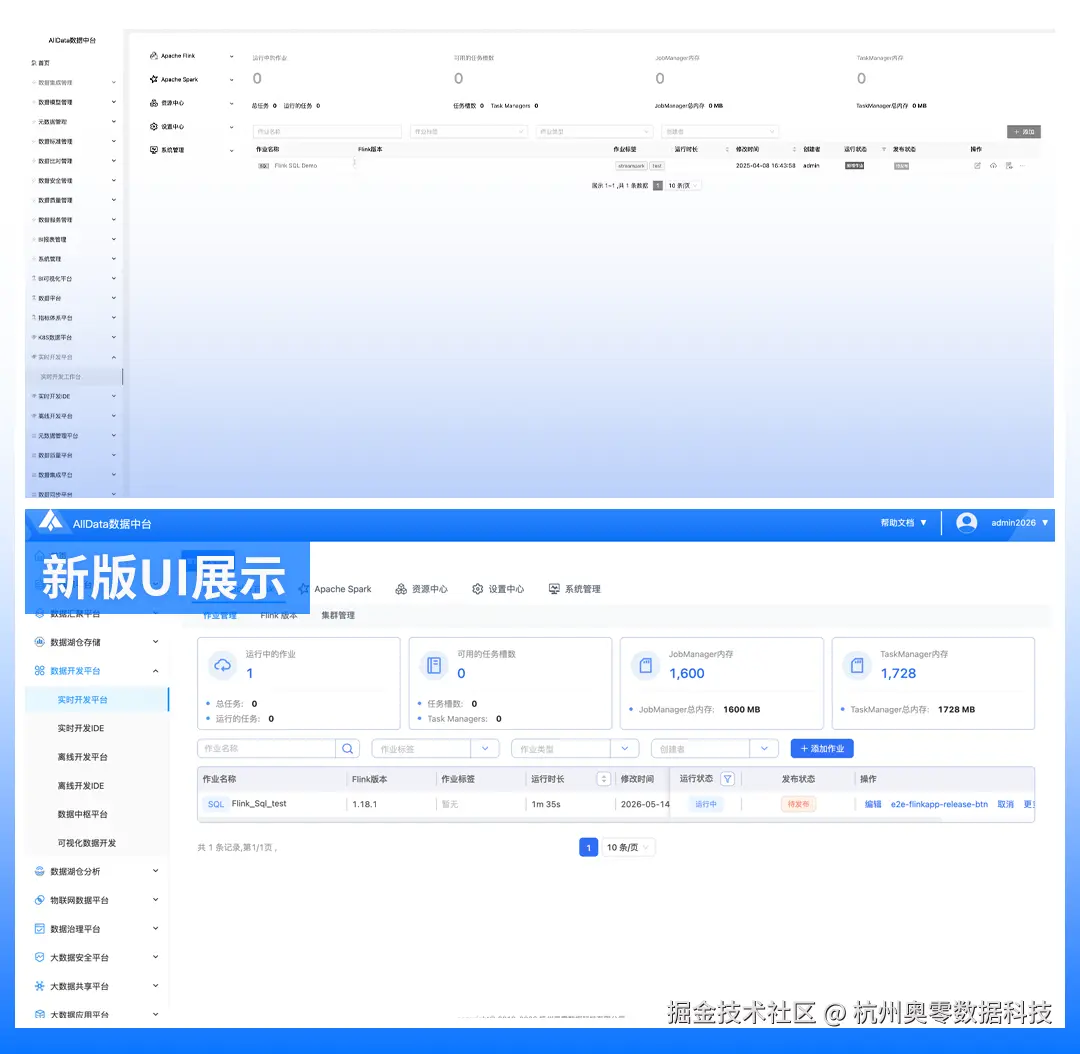Click the 数据湖仓存储 sidebar icon
Image resolution: width=1080 pixels, height=1054 pixels.
click(x=39, y=642)
